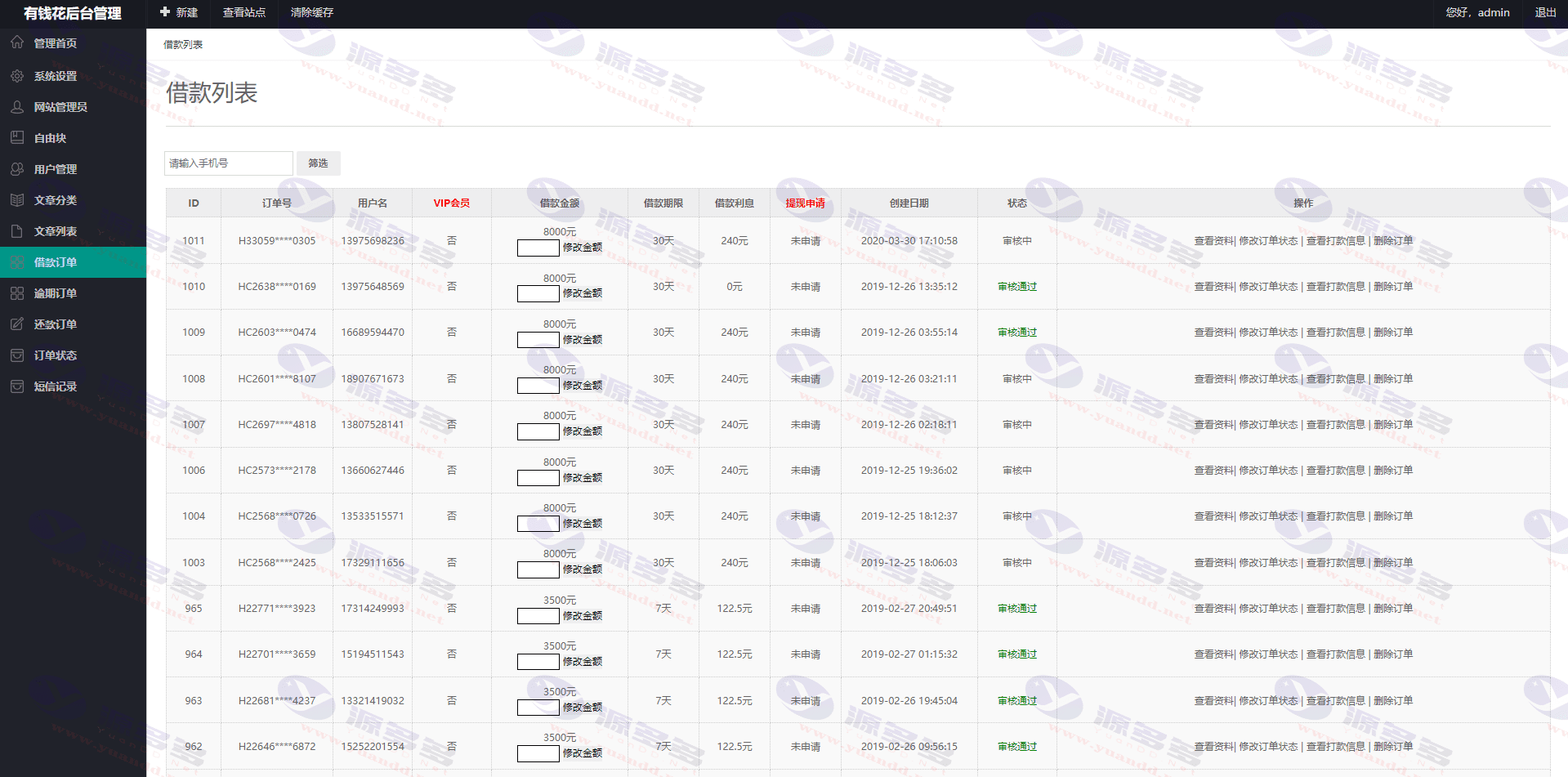Click the 提现申请 column header

[806, 203]
